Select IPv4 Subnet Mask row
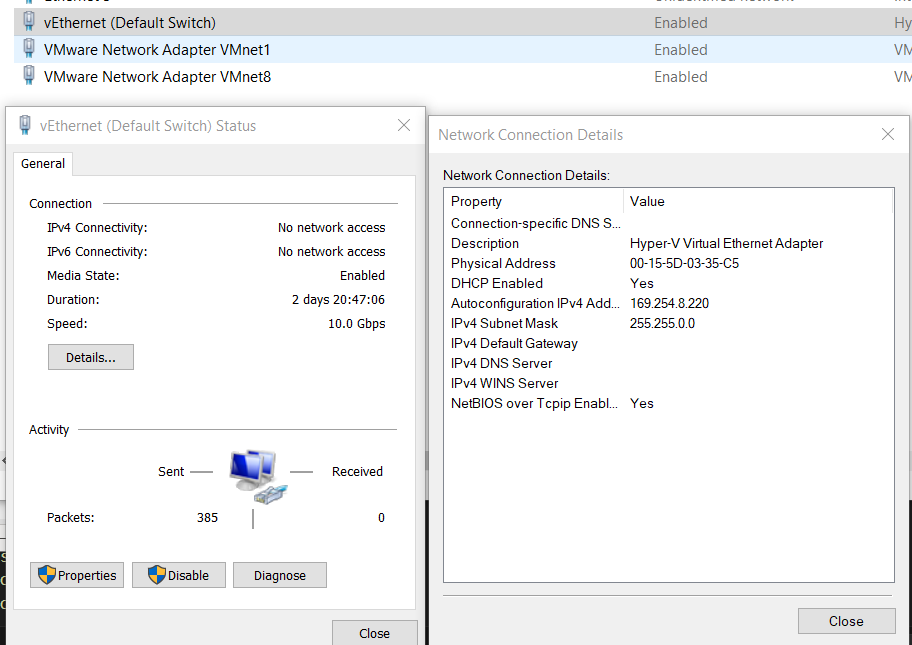This screenshot has width=912, height=645. pyautogui.click(x=669, y=323)
